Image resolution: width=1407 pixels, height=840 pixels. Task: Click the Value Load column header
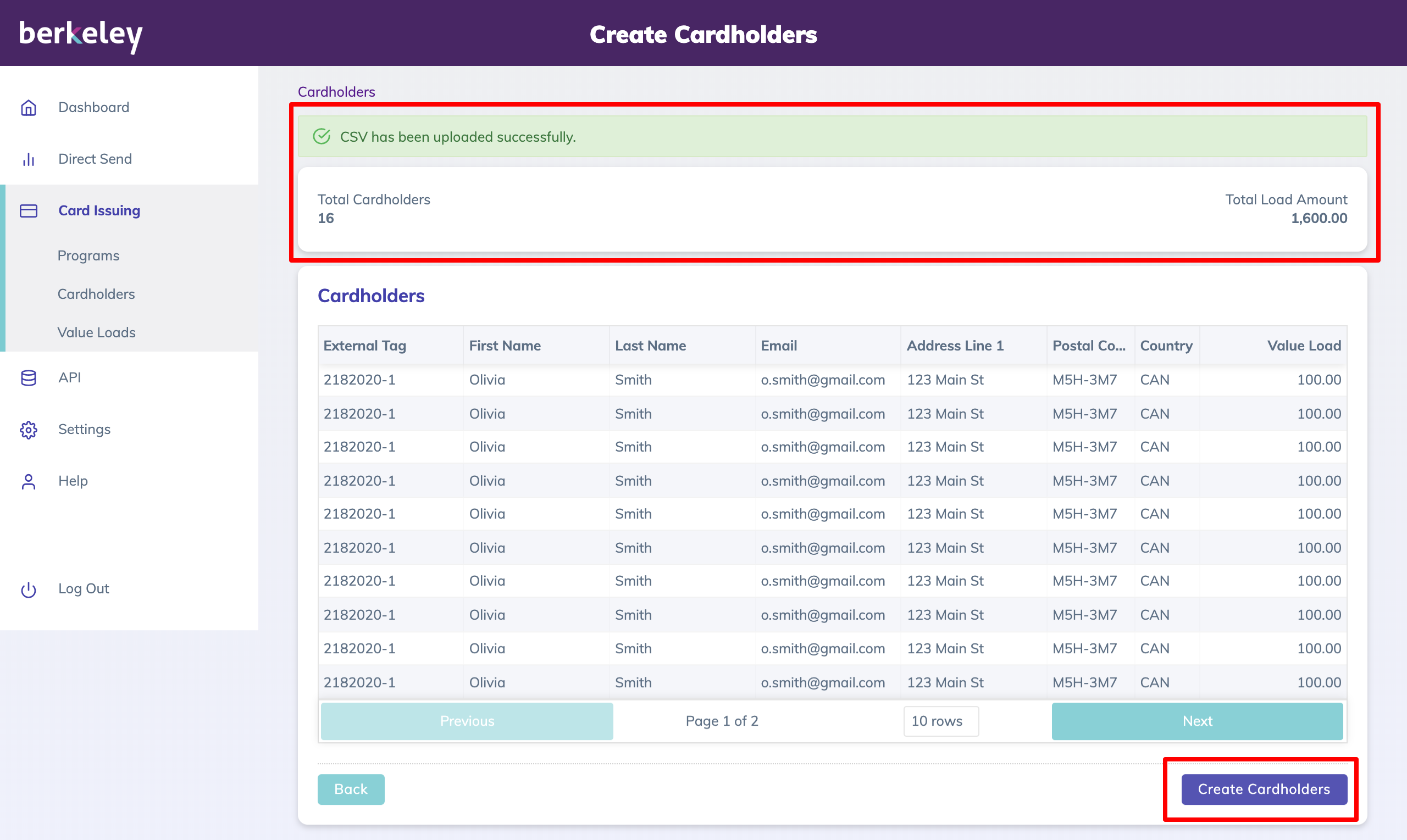pyautogui.click(x=1303, y=345)
